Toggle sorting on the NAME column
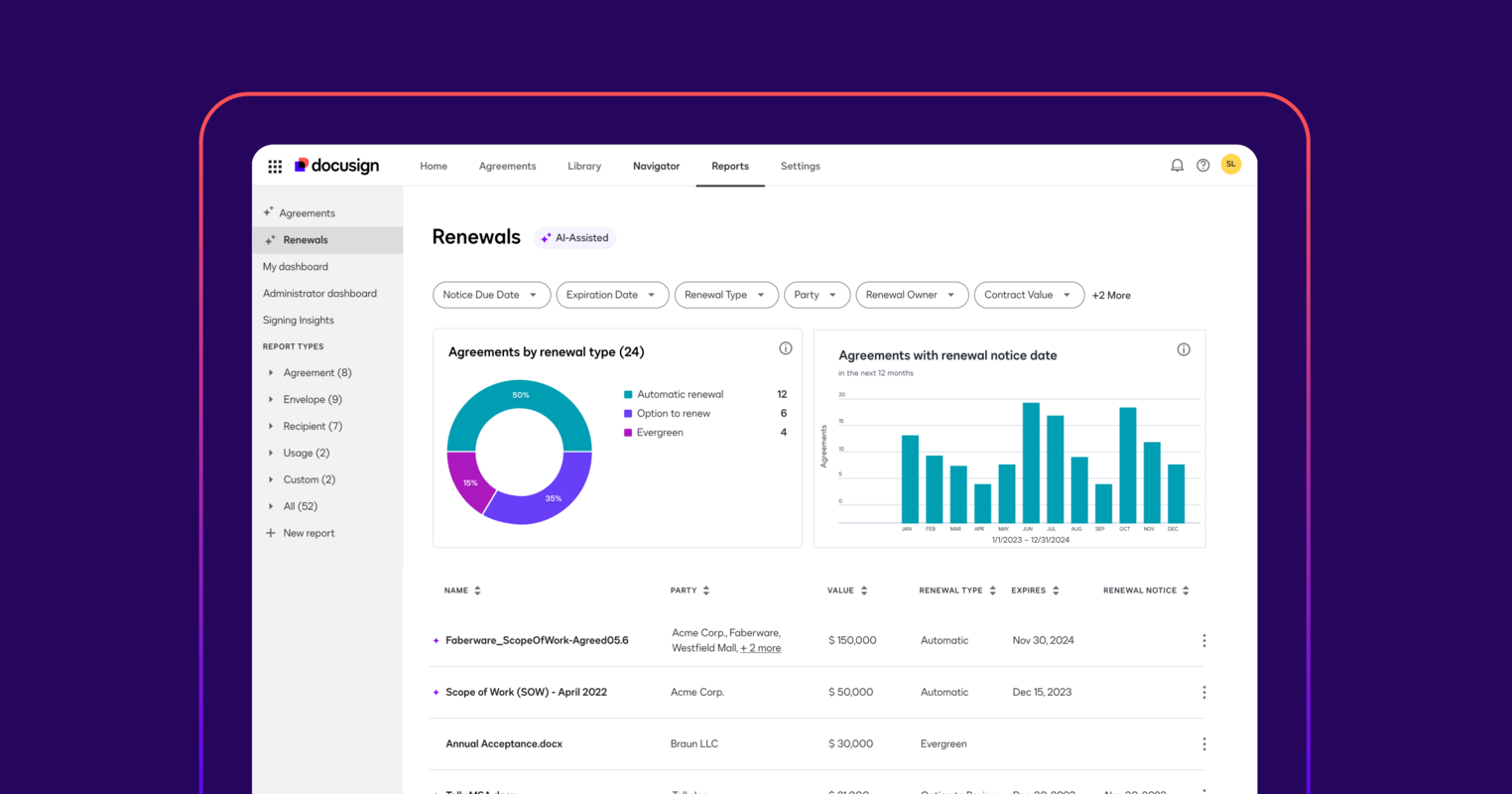The width and height of the screenshot is (1512, 794). pos(475,590)
